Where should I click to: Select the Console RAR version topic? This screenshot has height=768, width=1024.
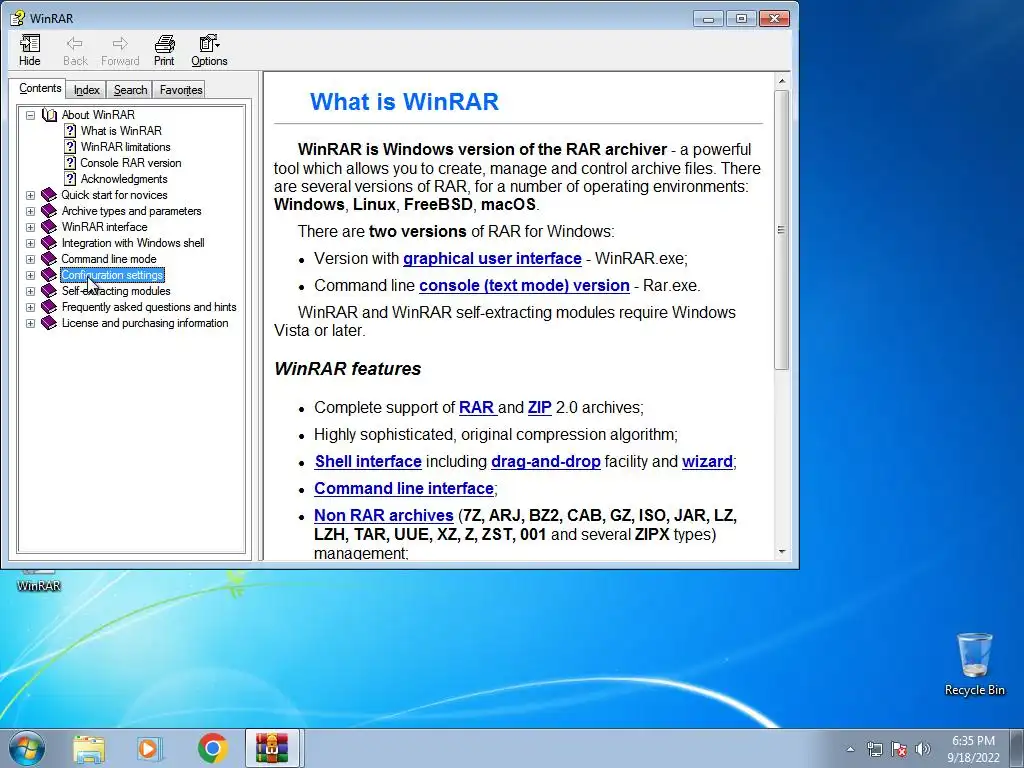coord(131,163)
